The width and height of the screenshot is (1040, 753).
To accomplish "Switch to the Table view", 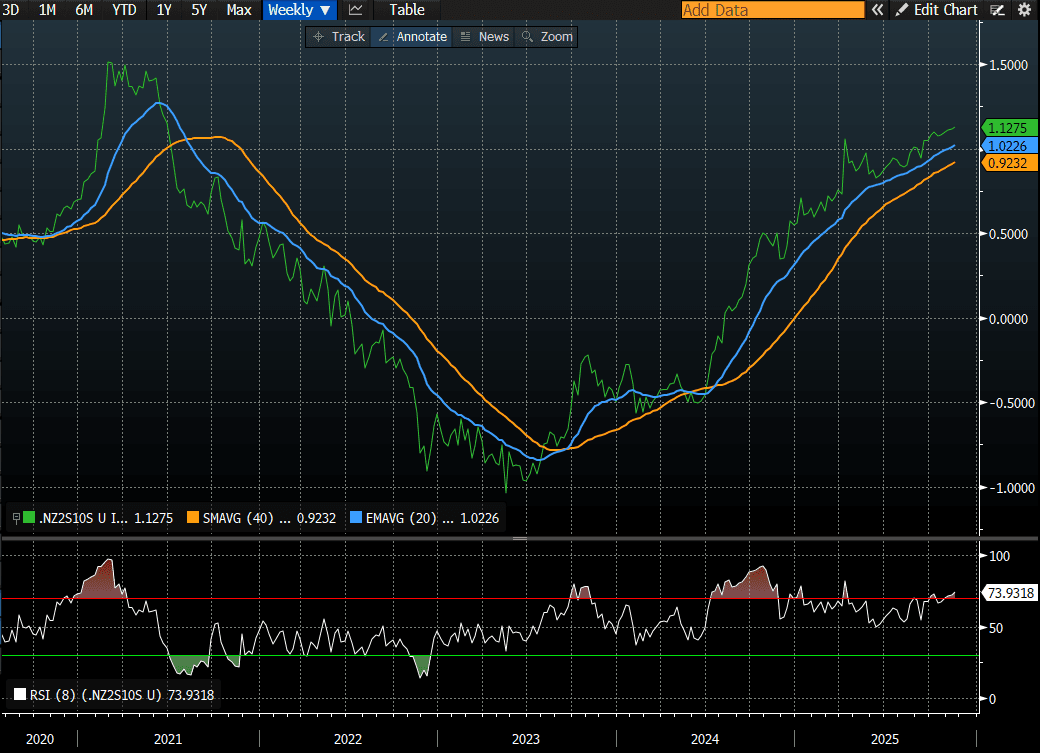I will click(x=406, y=10).
